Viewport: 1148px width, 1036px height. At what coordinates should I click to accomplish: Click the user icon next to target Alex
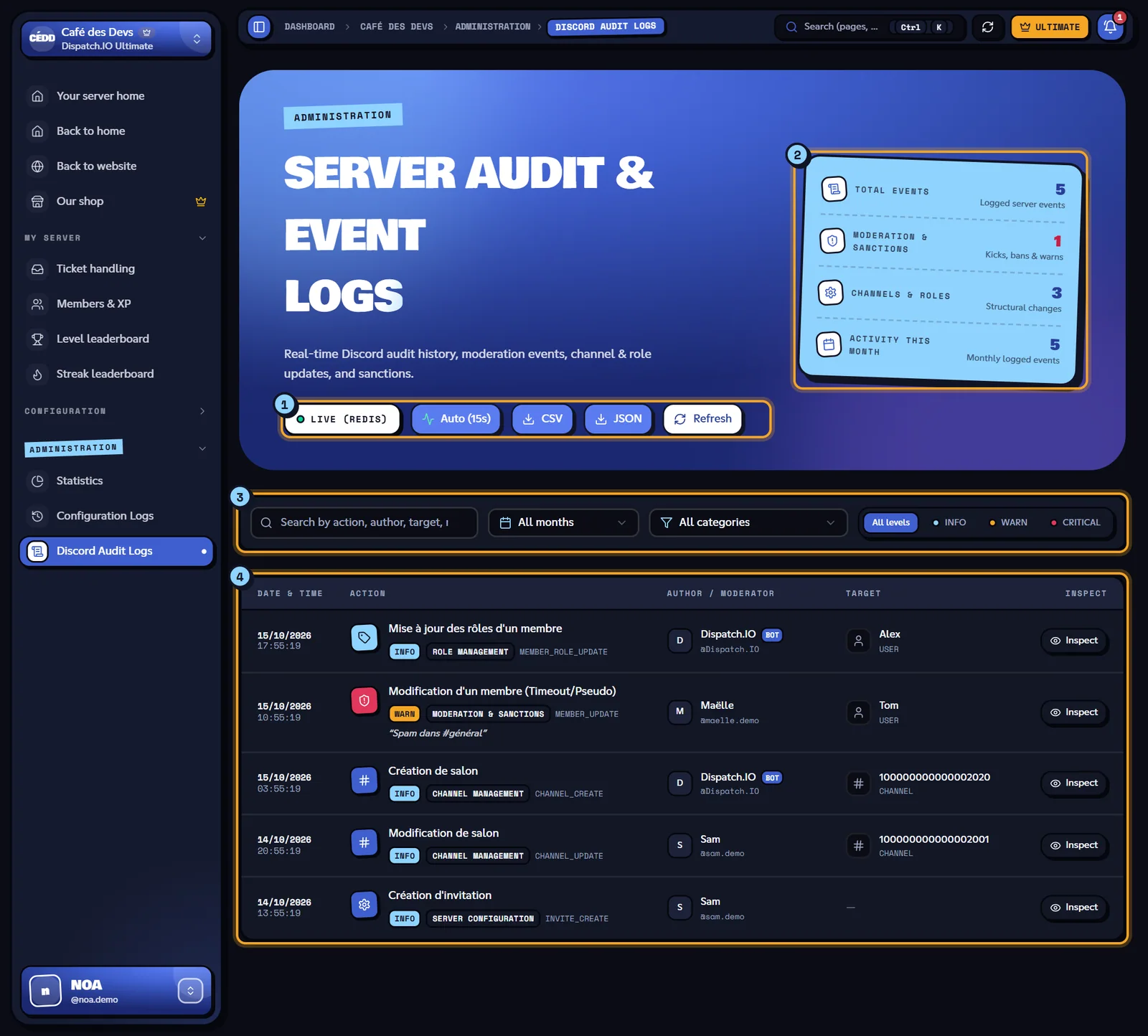858,641
